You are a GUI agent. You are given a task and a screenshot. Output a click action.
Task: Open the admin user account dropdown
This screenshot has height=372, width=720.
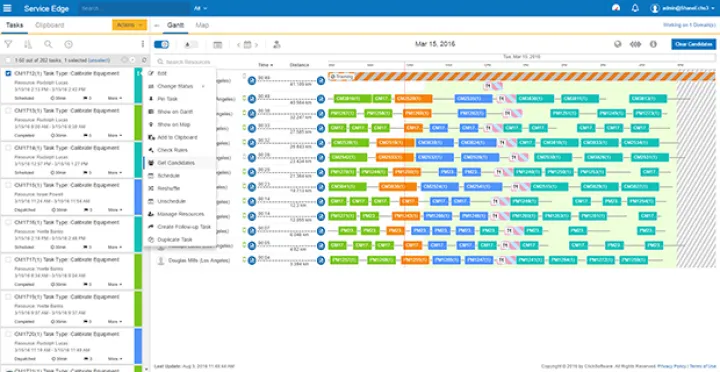pos(682,8)
